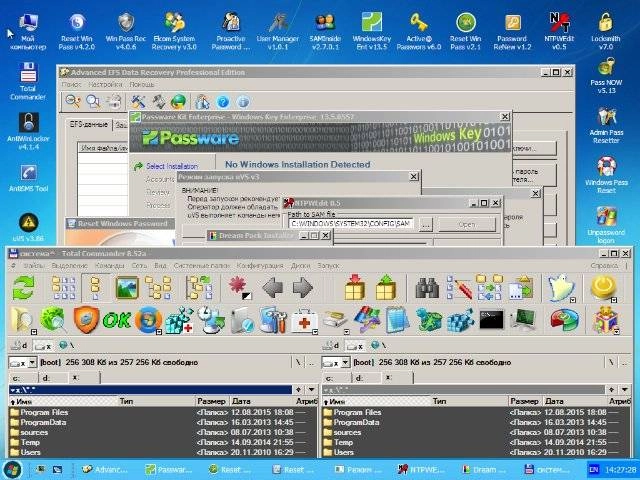The width and height of the screenshot is (640, 480).
Task: Open the Файлы menu in Total Commander
Action: [x=33, y=266]
